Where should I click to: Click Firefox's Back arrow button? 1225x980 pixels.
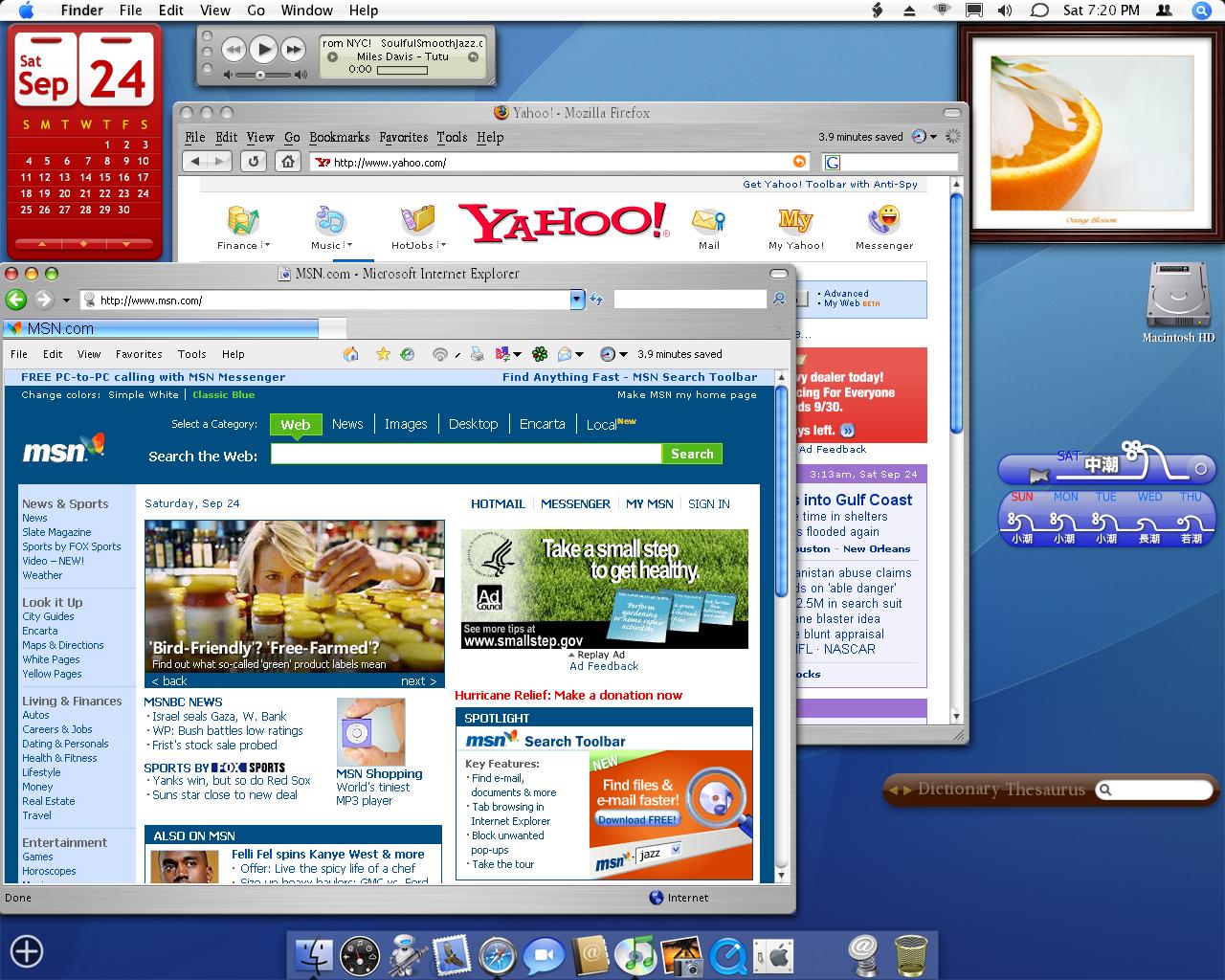196,162
